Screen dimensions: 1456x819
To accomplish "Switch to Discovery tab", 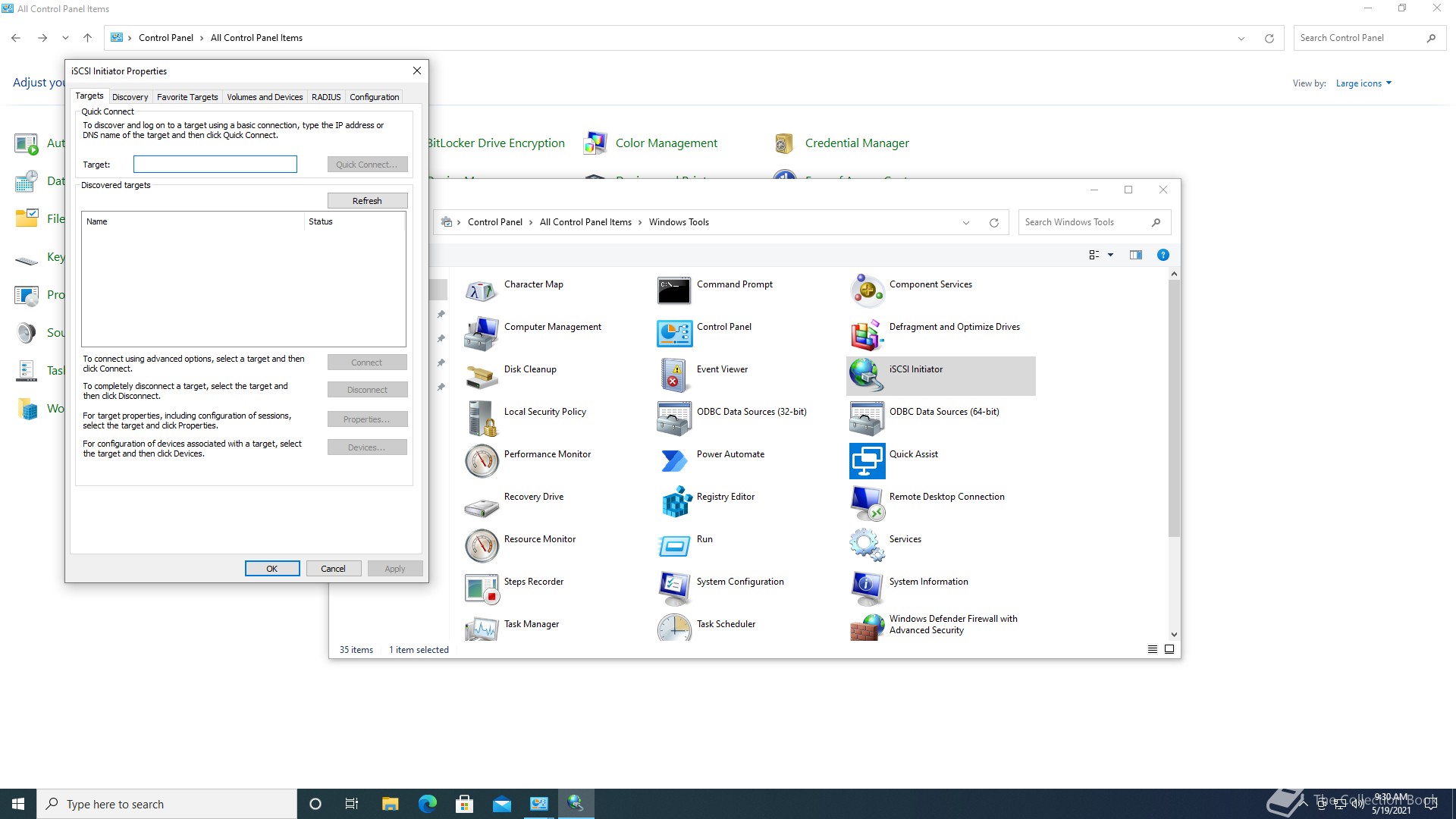I will coord(130,97).
